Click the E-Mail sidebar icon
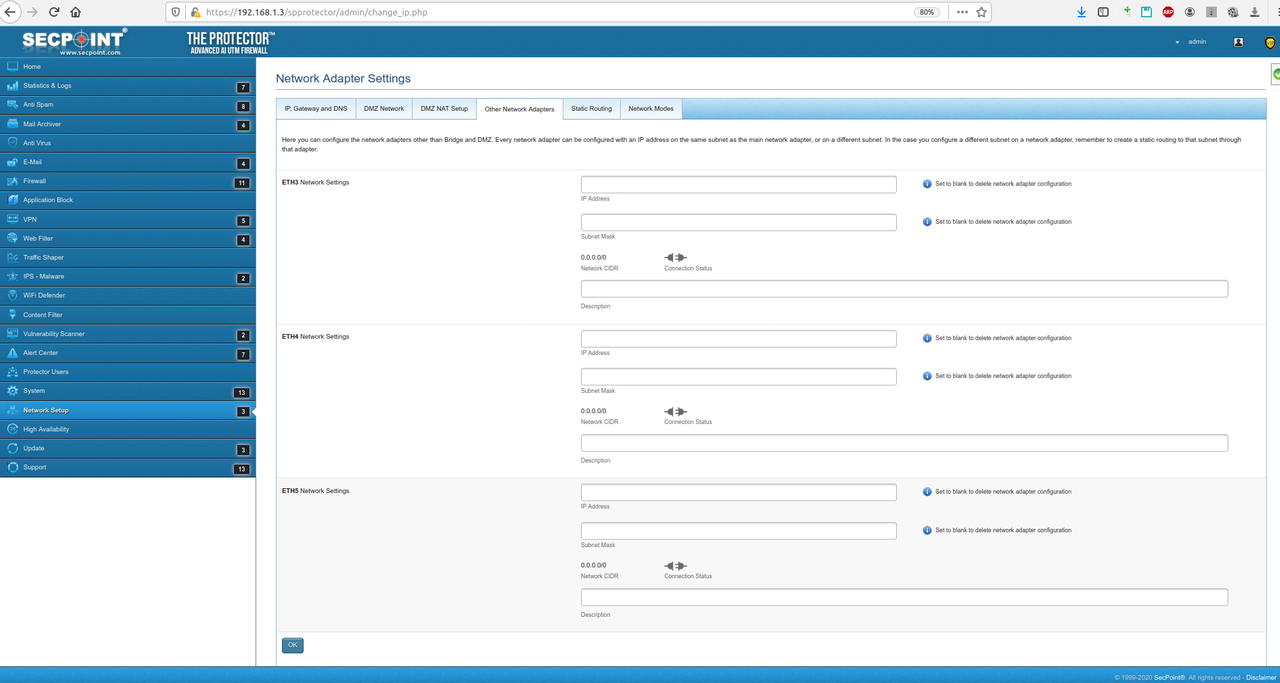This screenshot has width=1280, height=683. point(13,162)
